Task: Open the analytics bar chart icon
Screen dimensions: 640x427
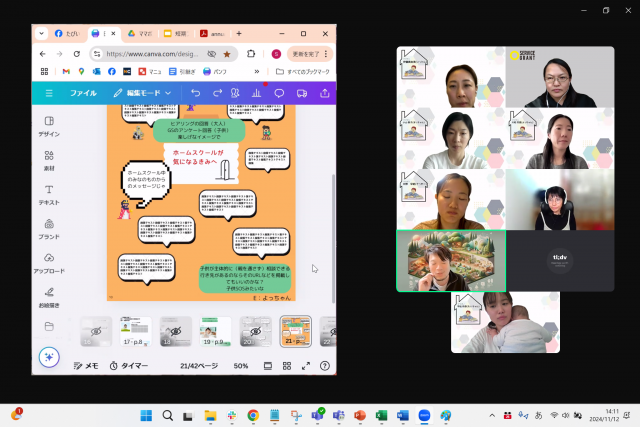Action: tap(256, 93)
